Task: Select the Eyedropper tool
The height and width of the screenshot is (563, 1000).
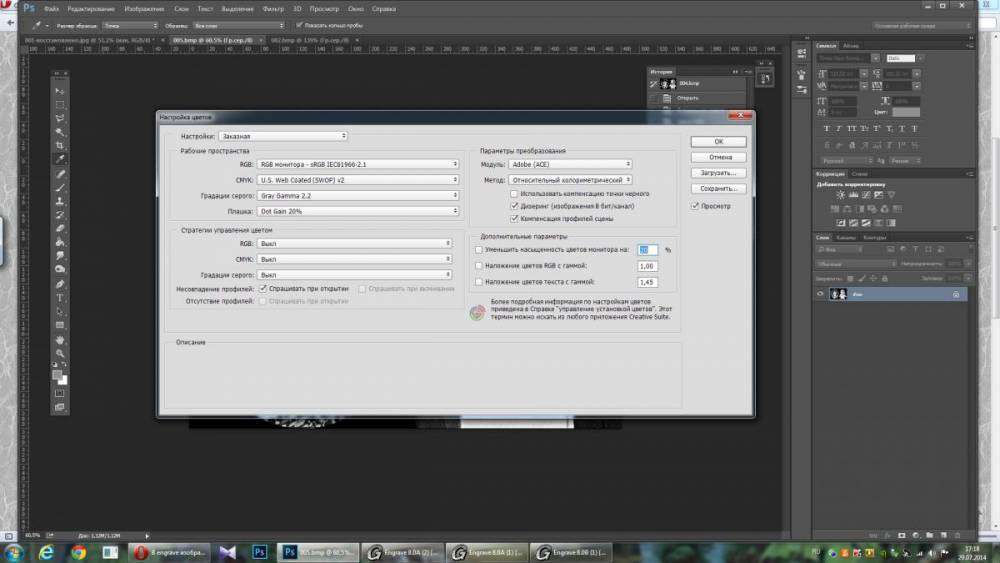Action: (60, 159)
